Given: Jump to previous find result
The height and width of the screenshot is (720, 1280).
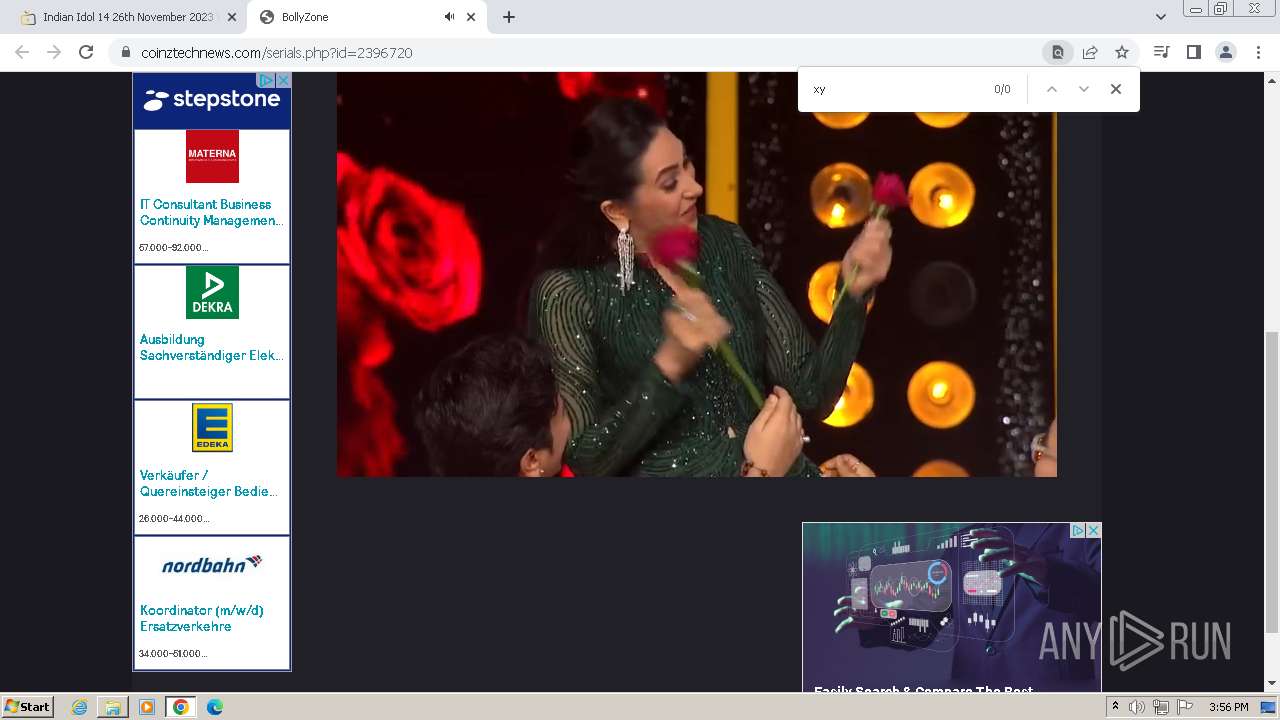Looking at the screenshot, I should click(1051, 89).
